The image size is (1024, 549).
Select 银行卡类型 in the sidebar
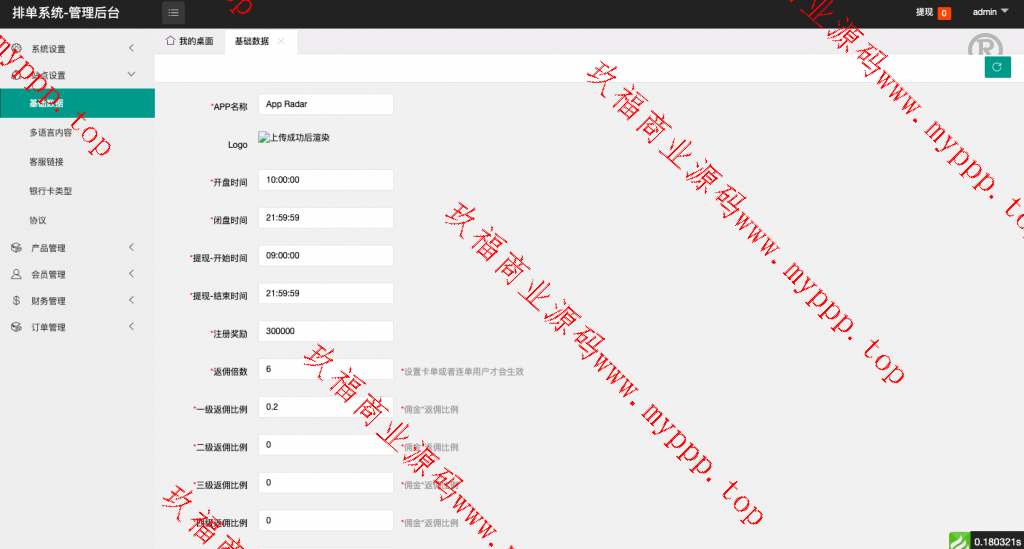pos(51,190)
